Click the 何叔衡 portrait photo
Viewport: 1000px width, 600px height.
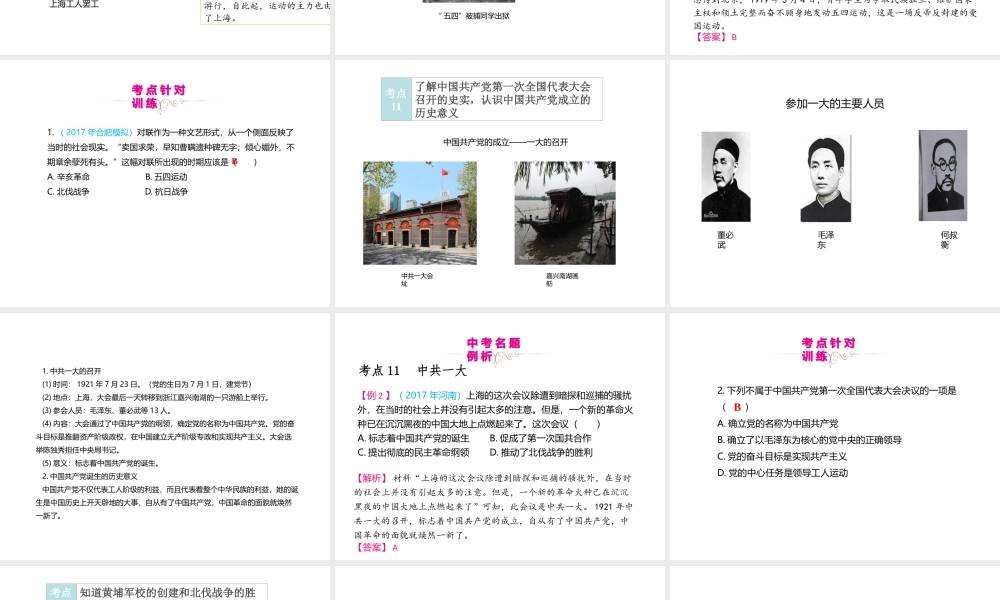click(943, 175)
